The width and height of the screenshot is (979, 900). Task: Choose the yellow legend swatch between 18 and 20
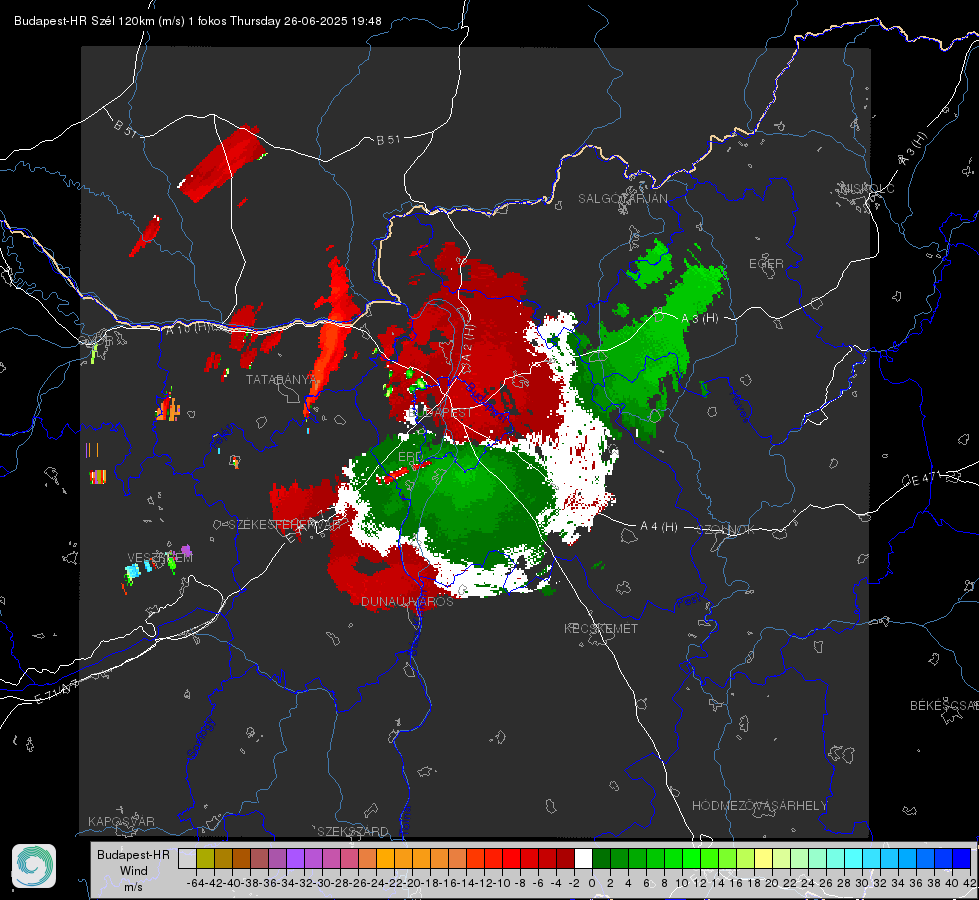[763, 858]
